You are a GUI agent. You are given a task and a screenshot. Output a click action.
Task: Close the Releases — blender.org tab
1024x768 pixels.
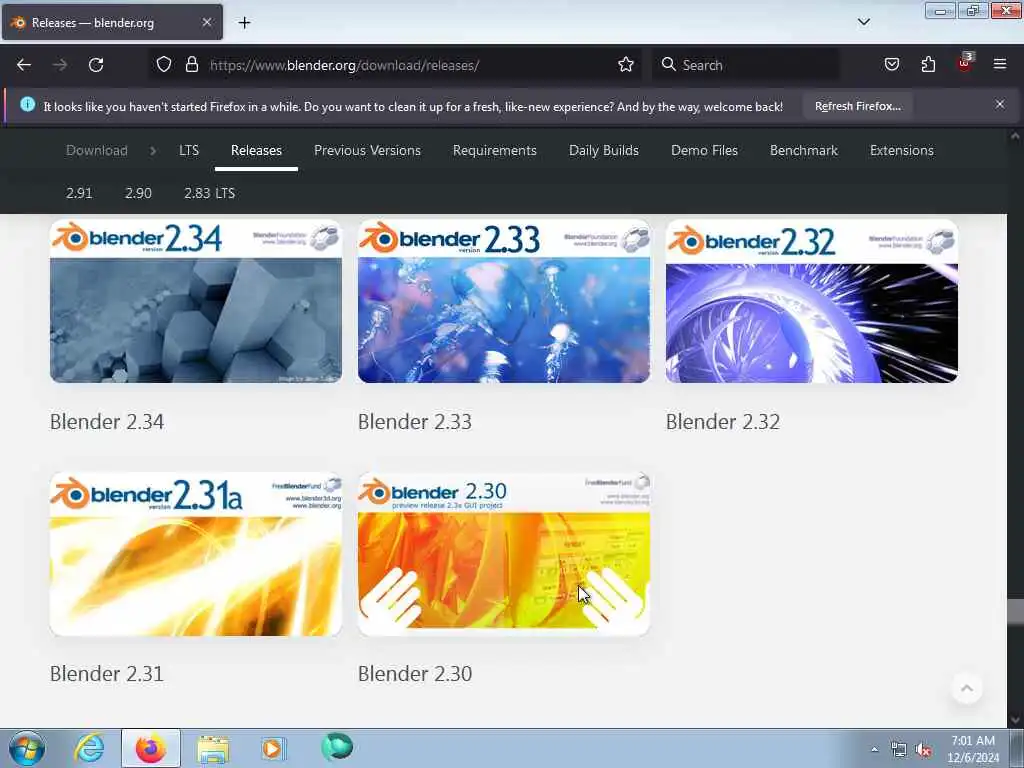click(x=206, y=22)
